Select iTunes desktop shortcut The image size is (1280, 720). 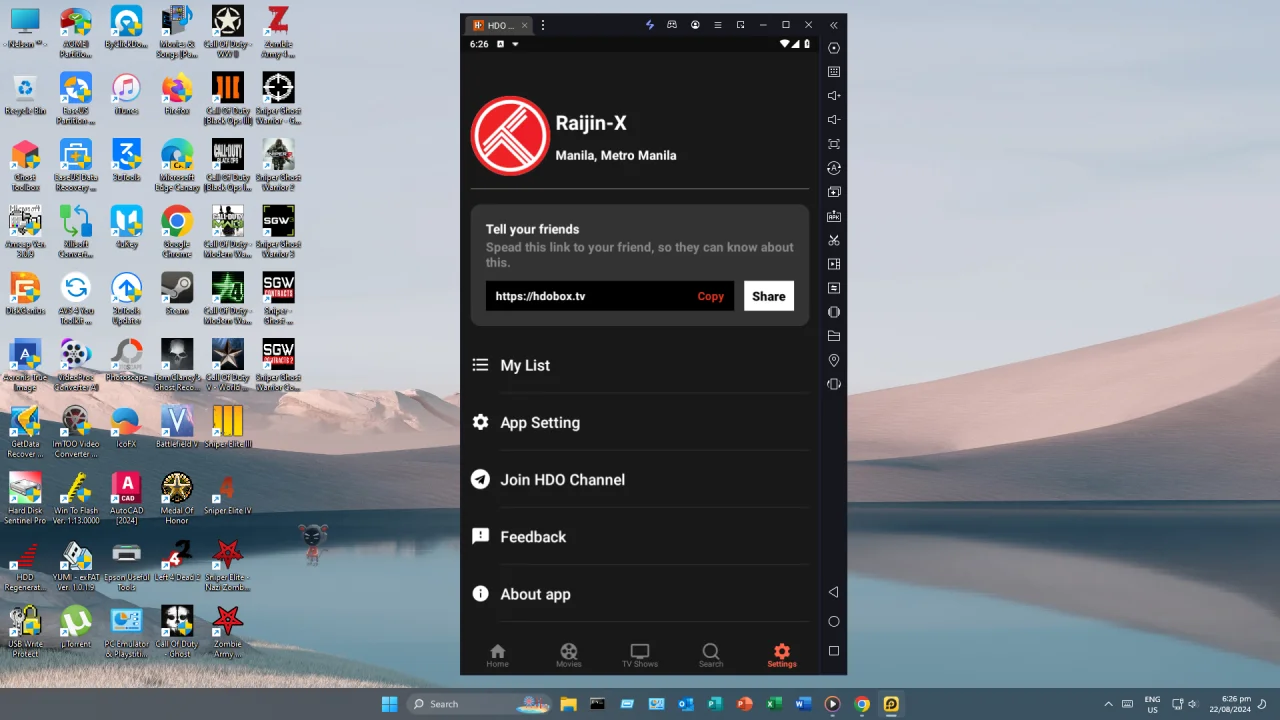tap(126, 95)
